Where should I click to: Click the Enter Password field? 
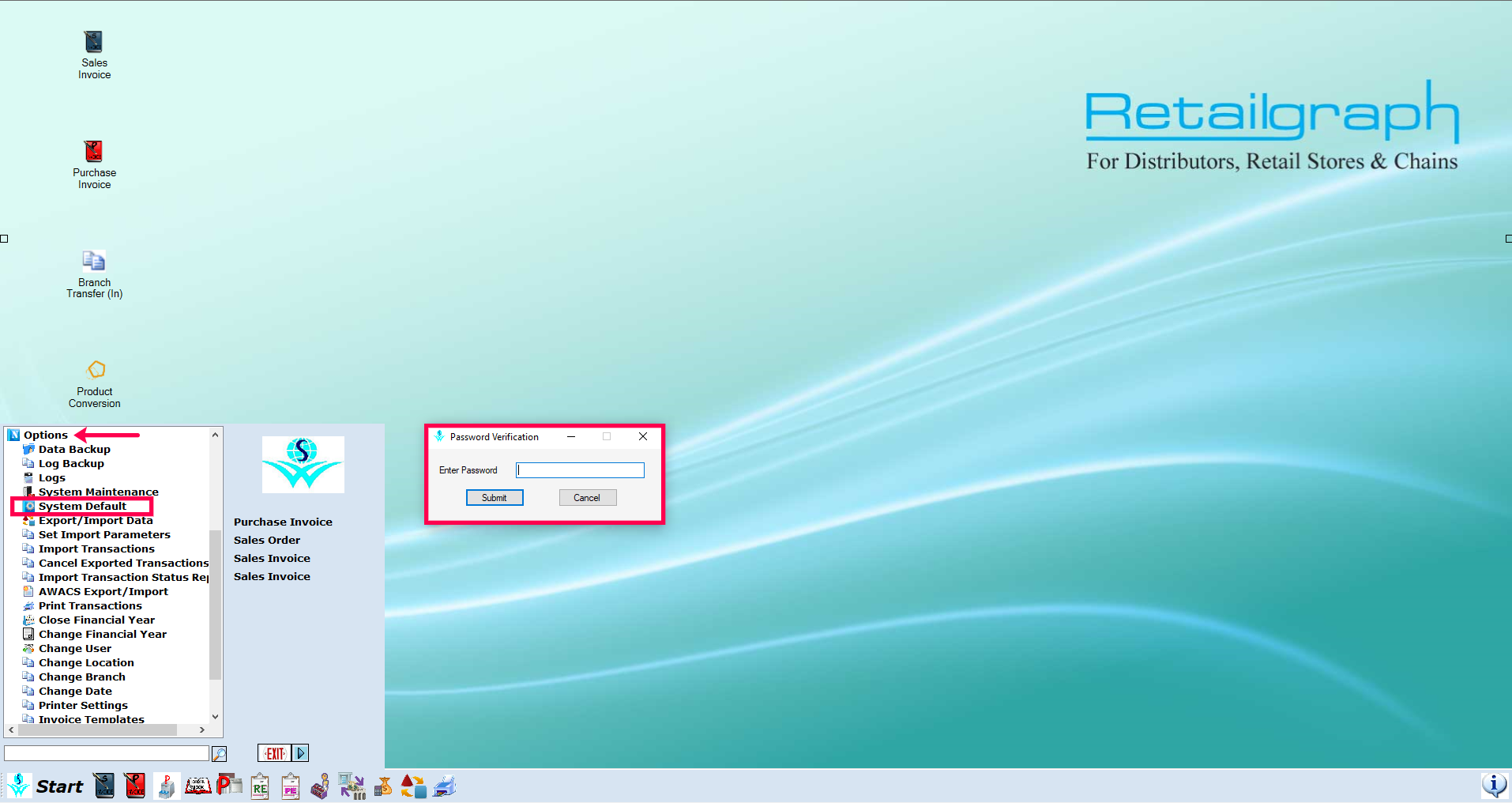click(581, 470)
